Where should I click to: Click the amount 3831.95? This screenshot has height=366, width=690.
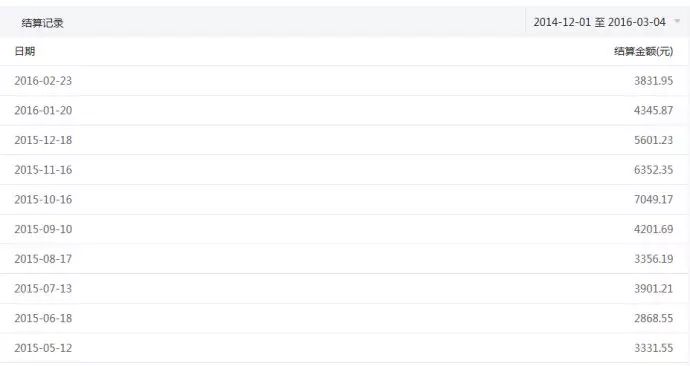click(x=653, y=81)
